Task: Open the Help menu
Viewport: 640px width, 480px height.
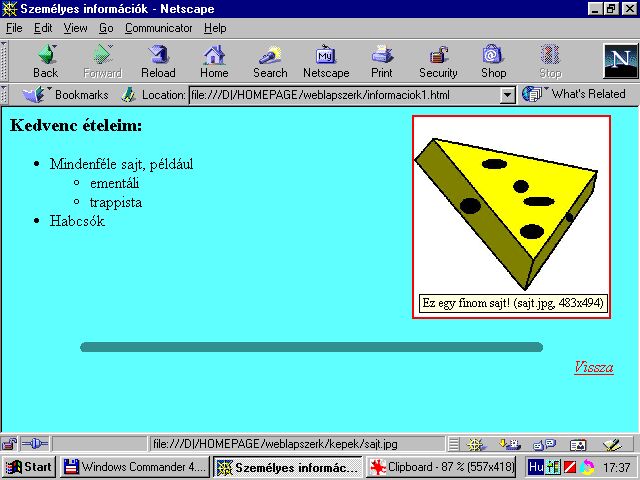Action: point(215,28)
